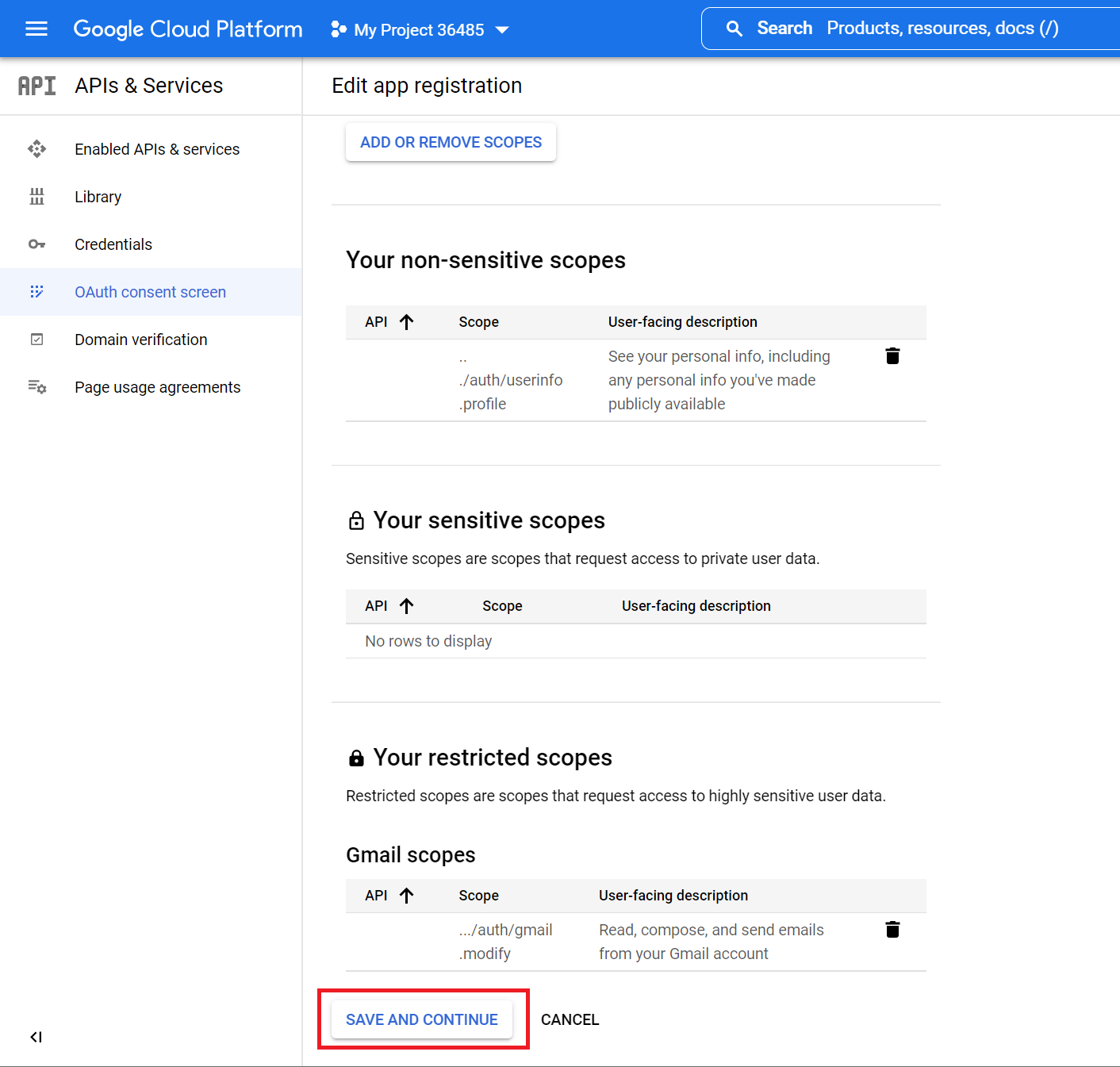This screenshot has height=1067, width=1120.
Task: Click 'Read, compose, and send emails' description
Action: 712,942
